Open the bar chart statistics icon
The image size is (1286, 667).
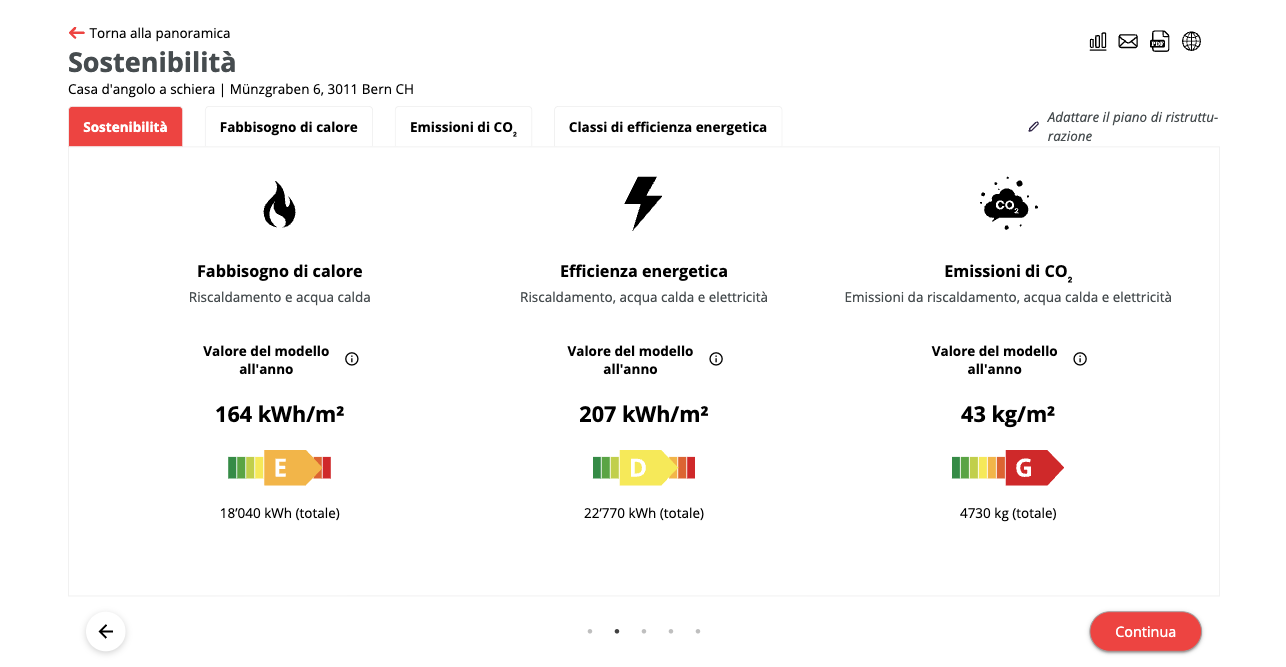(x=1098, y=41)
